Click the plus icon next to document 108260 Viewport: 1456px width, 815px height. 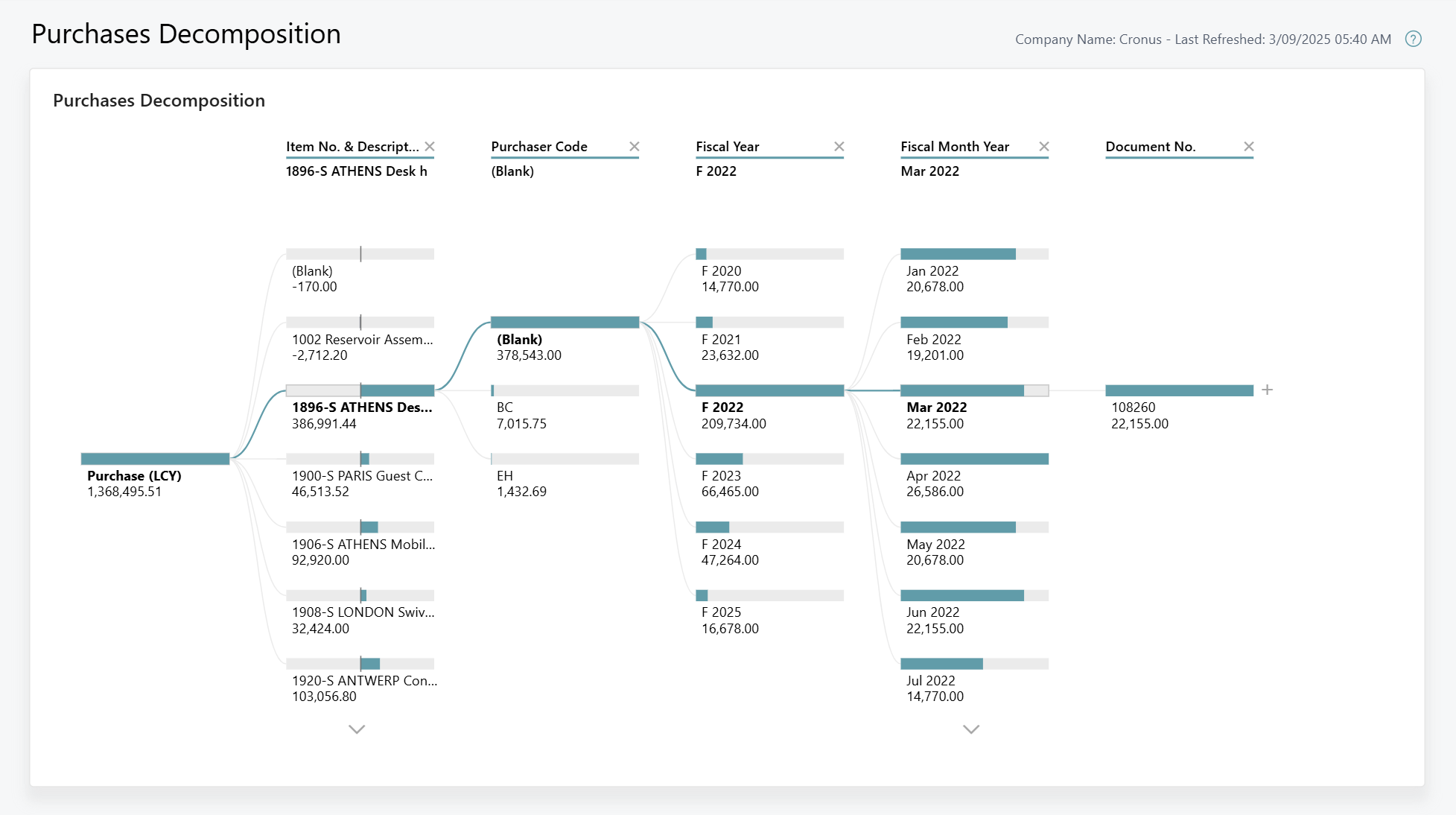[x=1268, y=390]
